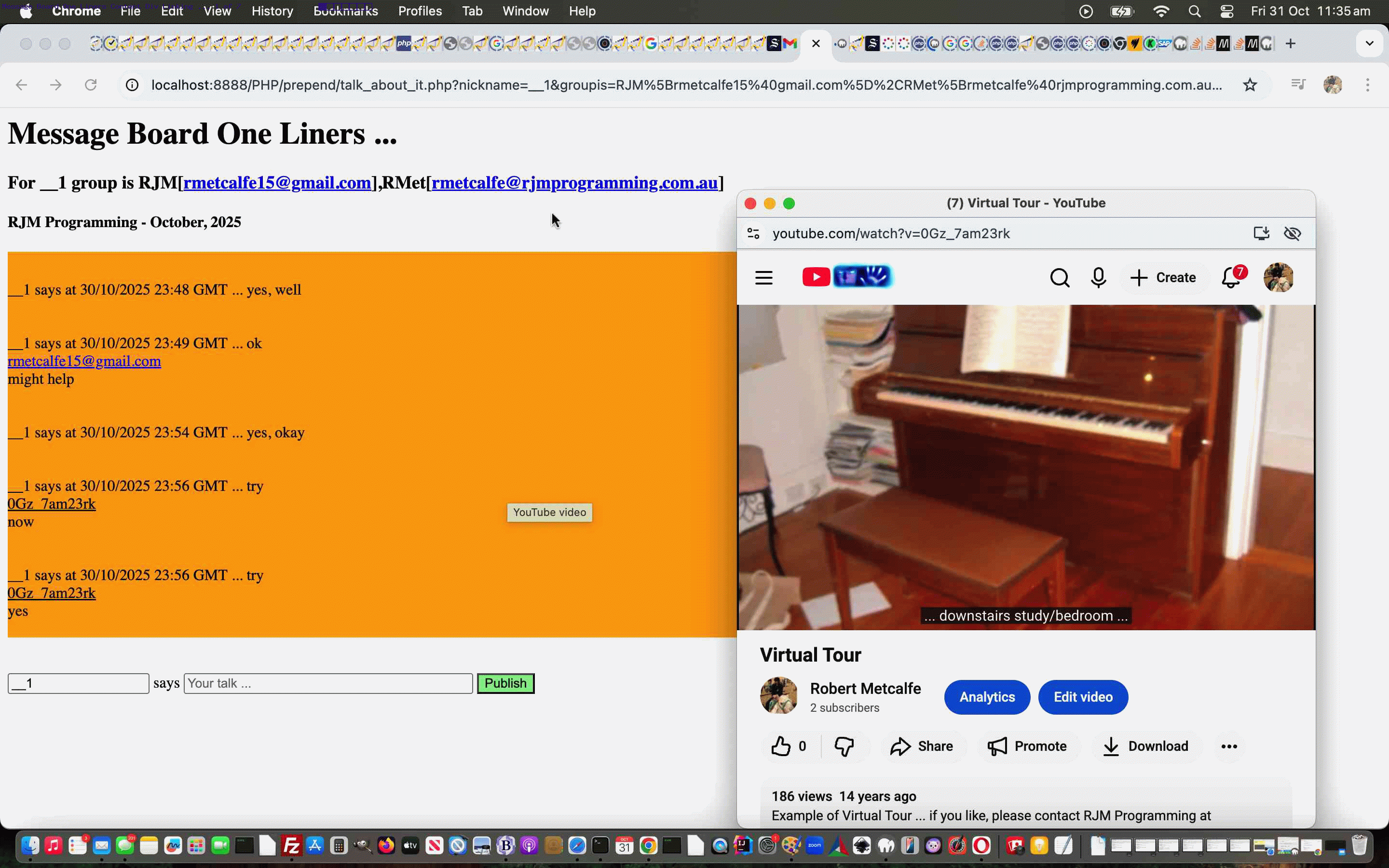
Task: Open YouTube notifications bell
Action: [1232, 277]
